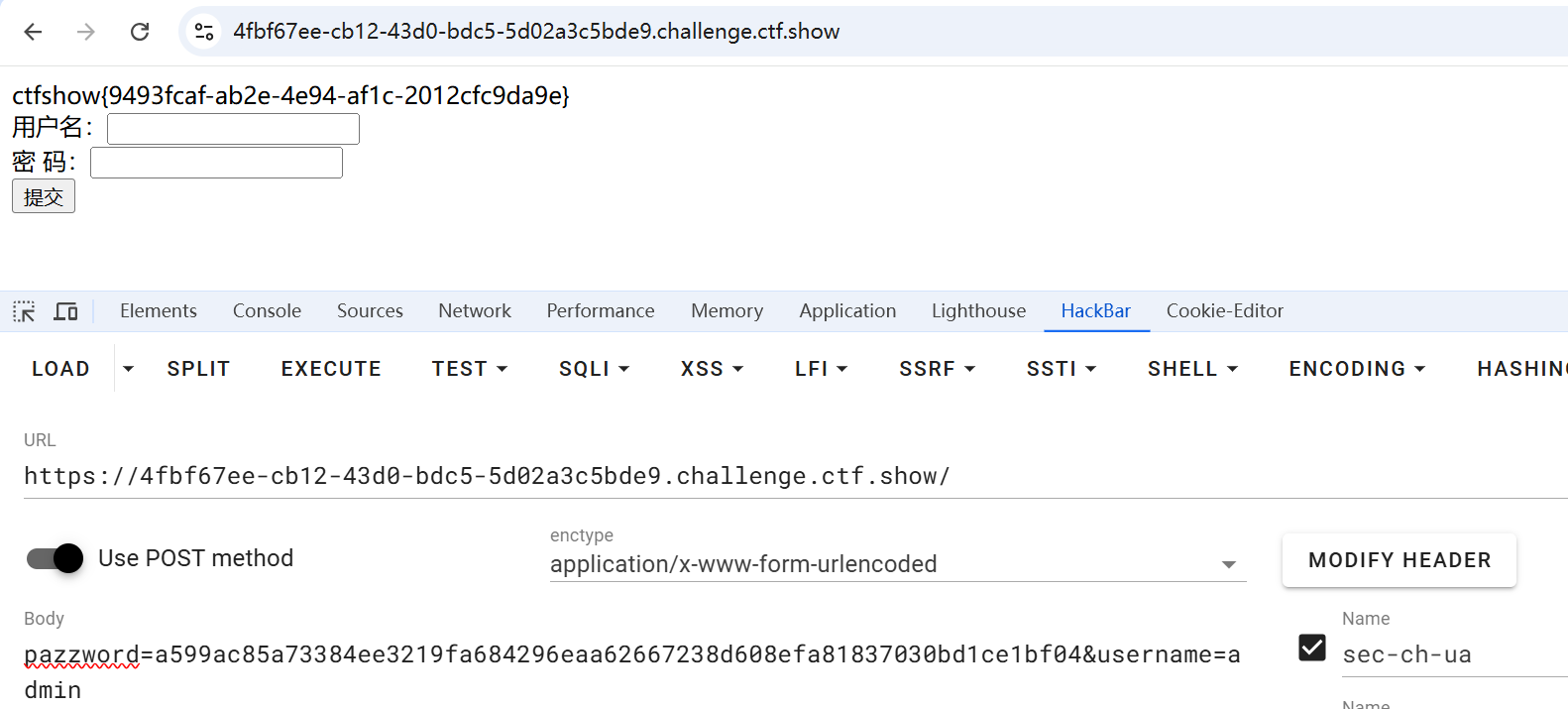Reload the page with refresh icon

tap(140, 32)
